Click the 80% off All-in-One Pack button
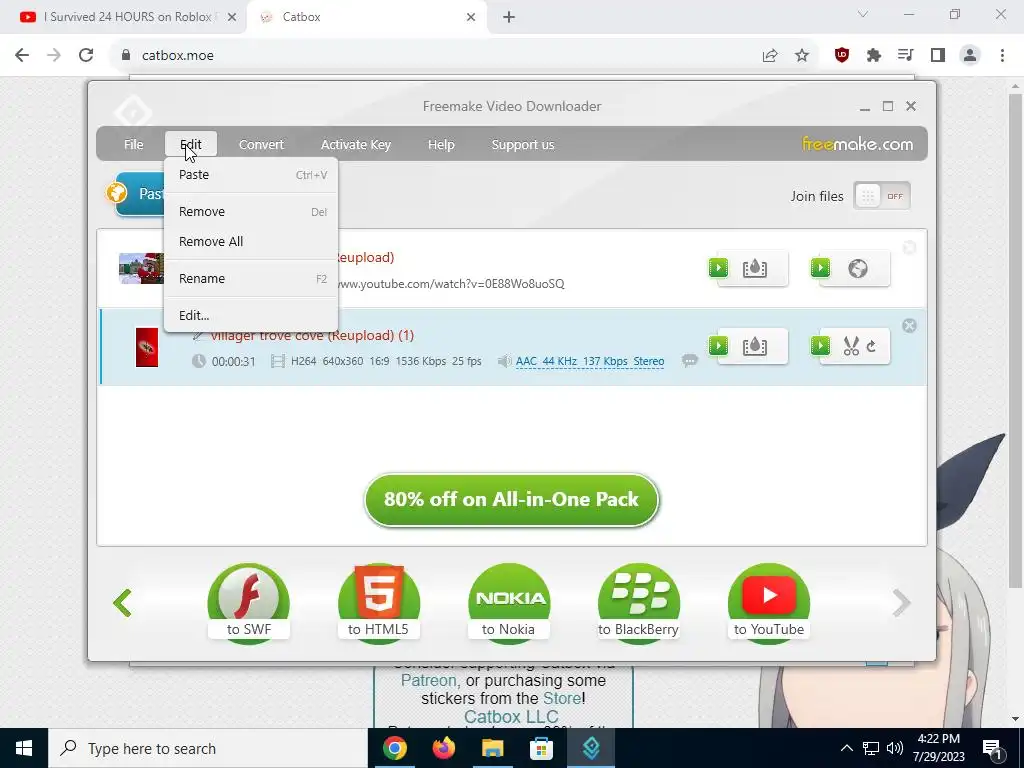Image resolution: width=1024 pixels, height=768 pixels. coord(511,500)
